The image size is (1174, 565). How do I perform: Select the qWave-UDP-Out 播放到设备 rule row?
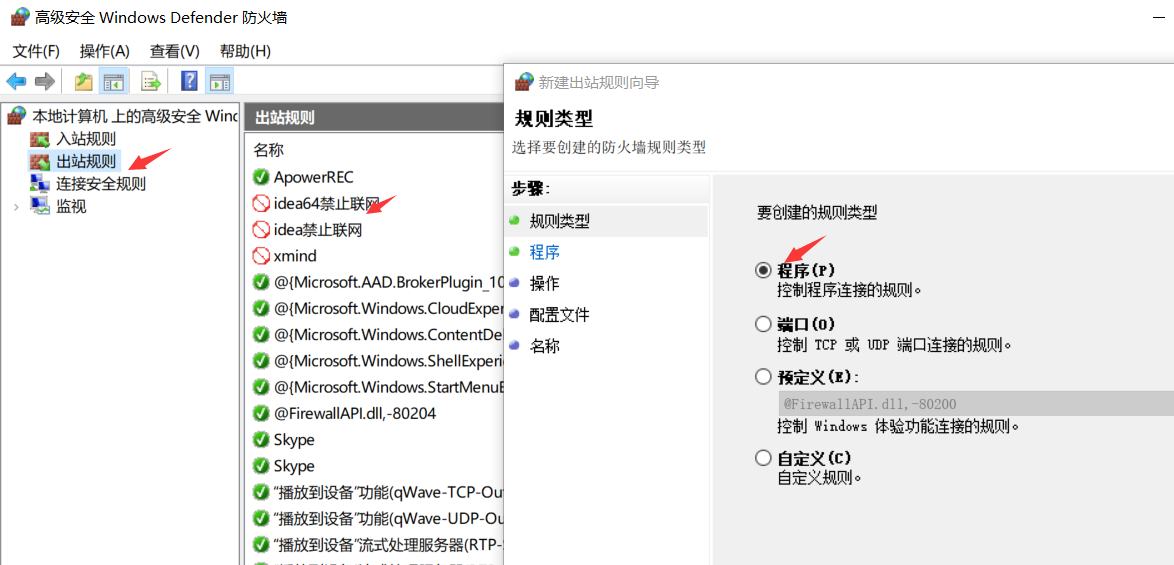click(374, 518)
